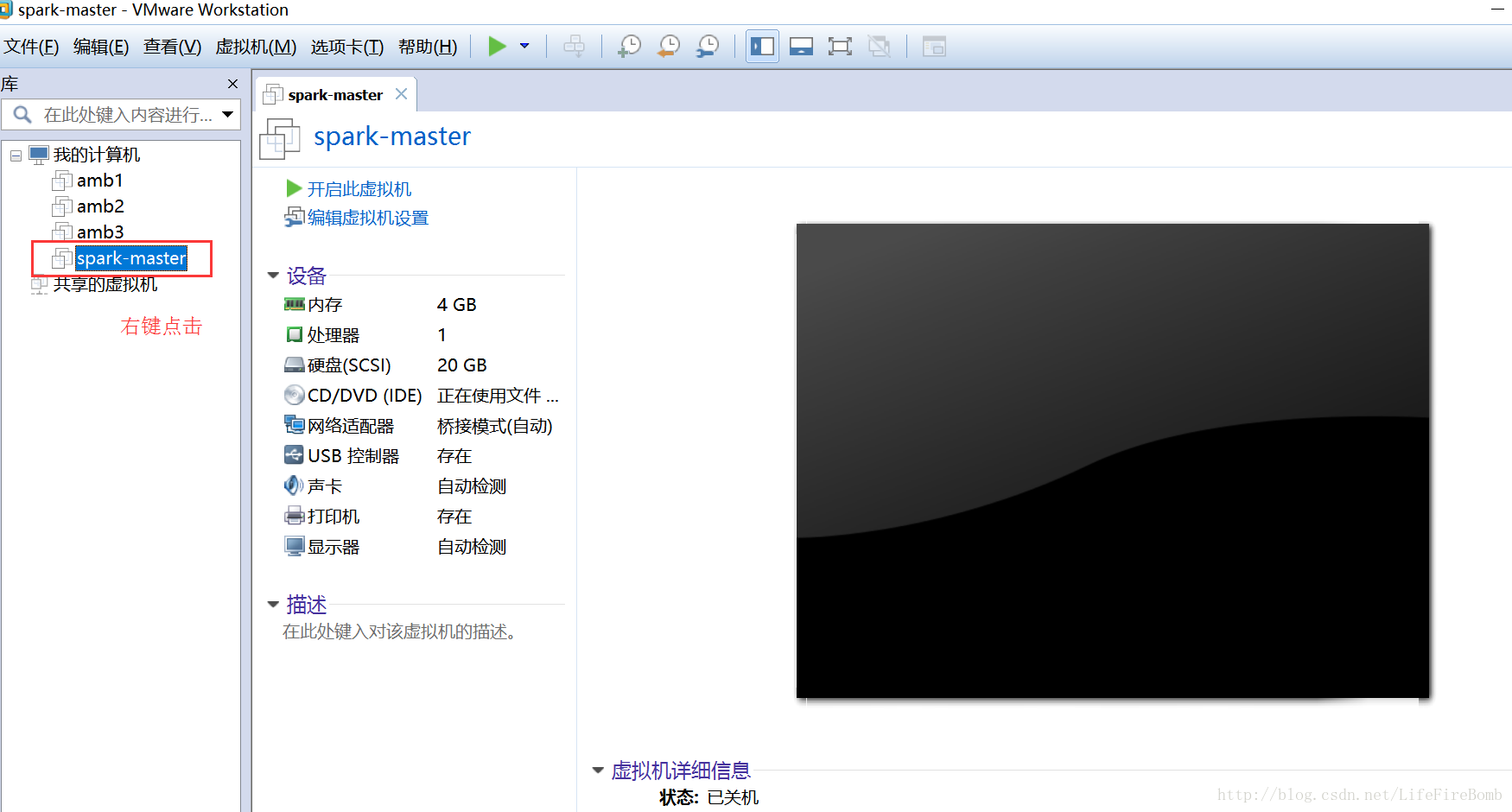Screen dimensions: 1512x812
Task: Select spark-master in the library tree
Action: click(x=130, y=258)
